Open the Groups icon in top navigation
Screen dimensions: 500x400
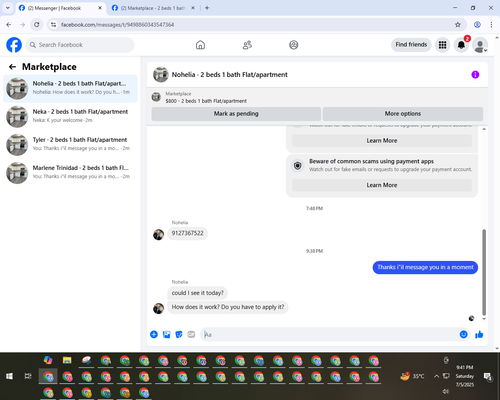click(294, 45)
